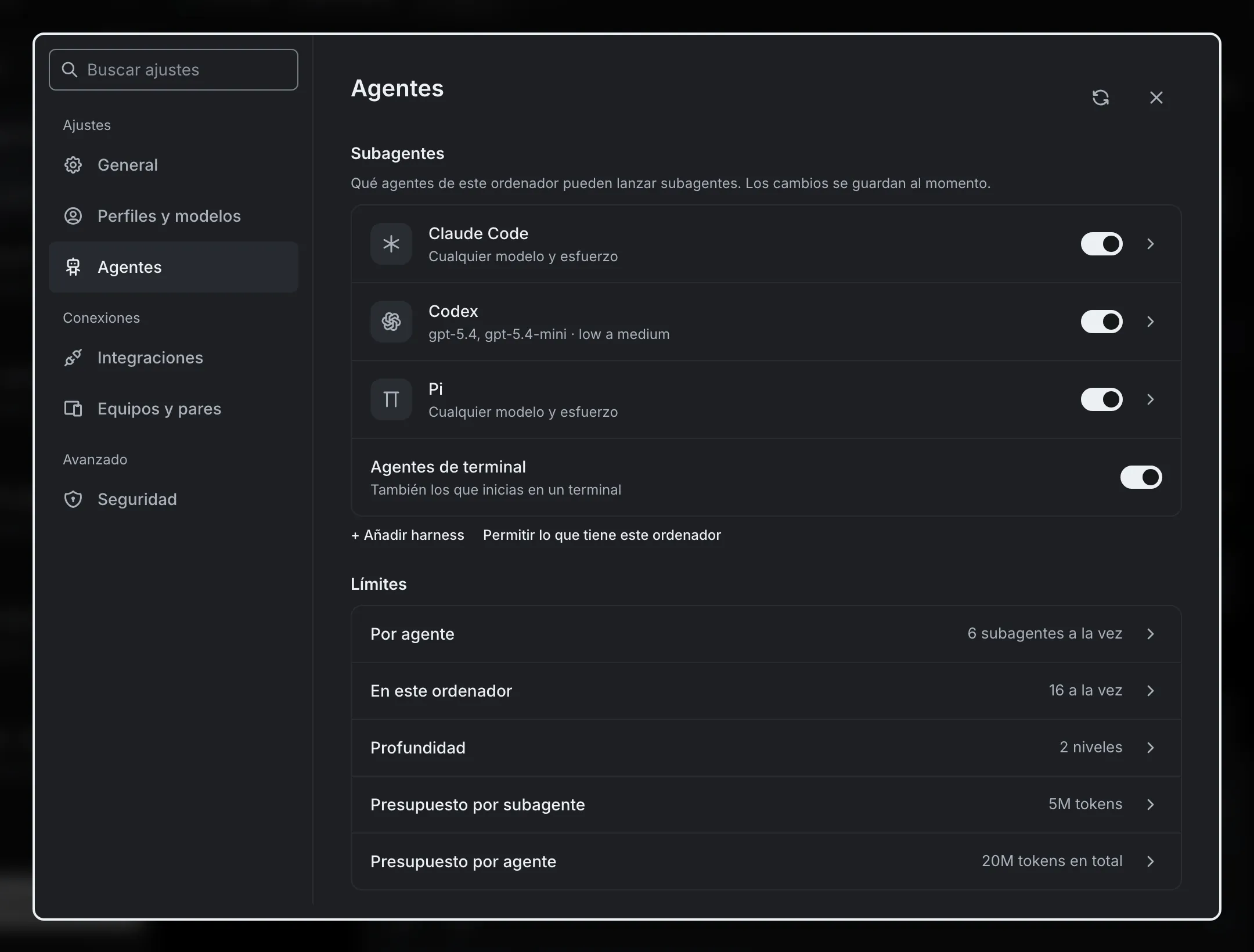The image size is (1254, 952).
Task: Click the Claude Code asterisk icon
Action: 391,244
